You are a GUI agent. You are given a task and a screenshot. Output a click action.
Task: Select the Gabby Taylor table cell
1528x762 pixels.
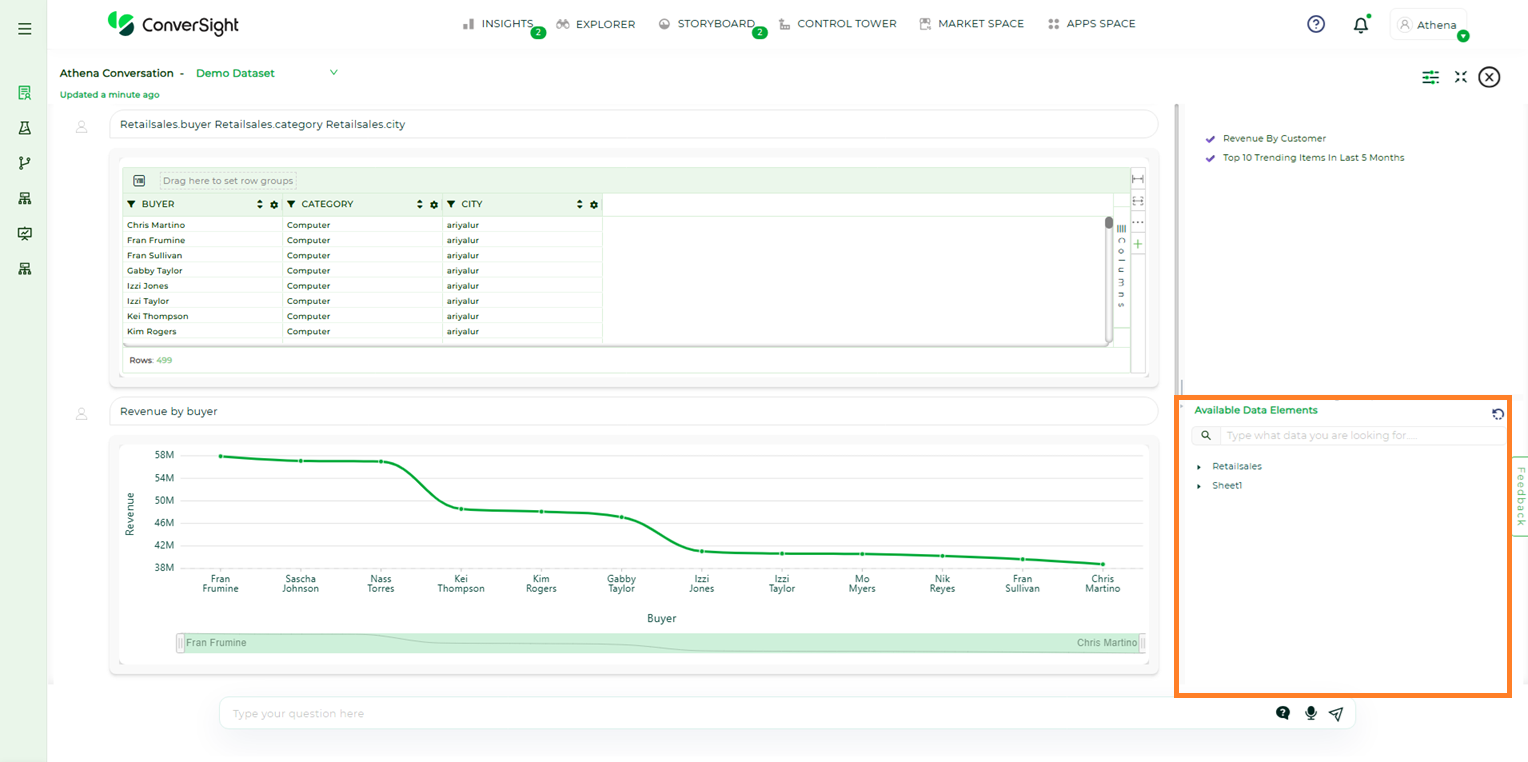pyautogui.click(x=203, y=270)
